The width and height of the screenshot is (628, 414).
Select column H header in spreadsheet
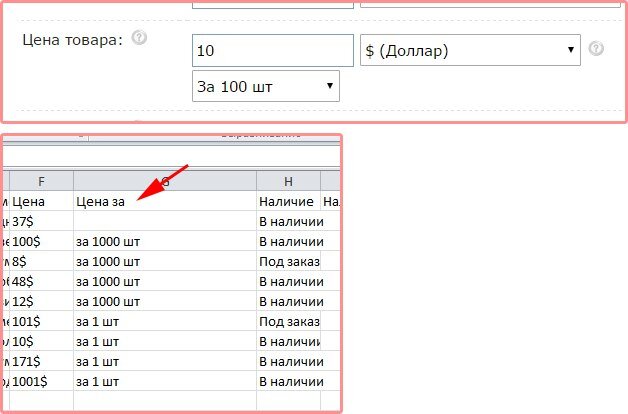pos(288,180)
